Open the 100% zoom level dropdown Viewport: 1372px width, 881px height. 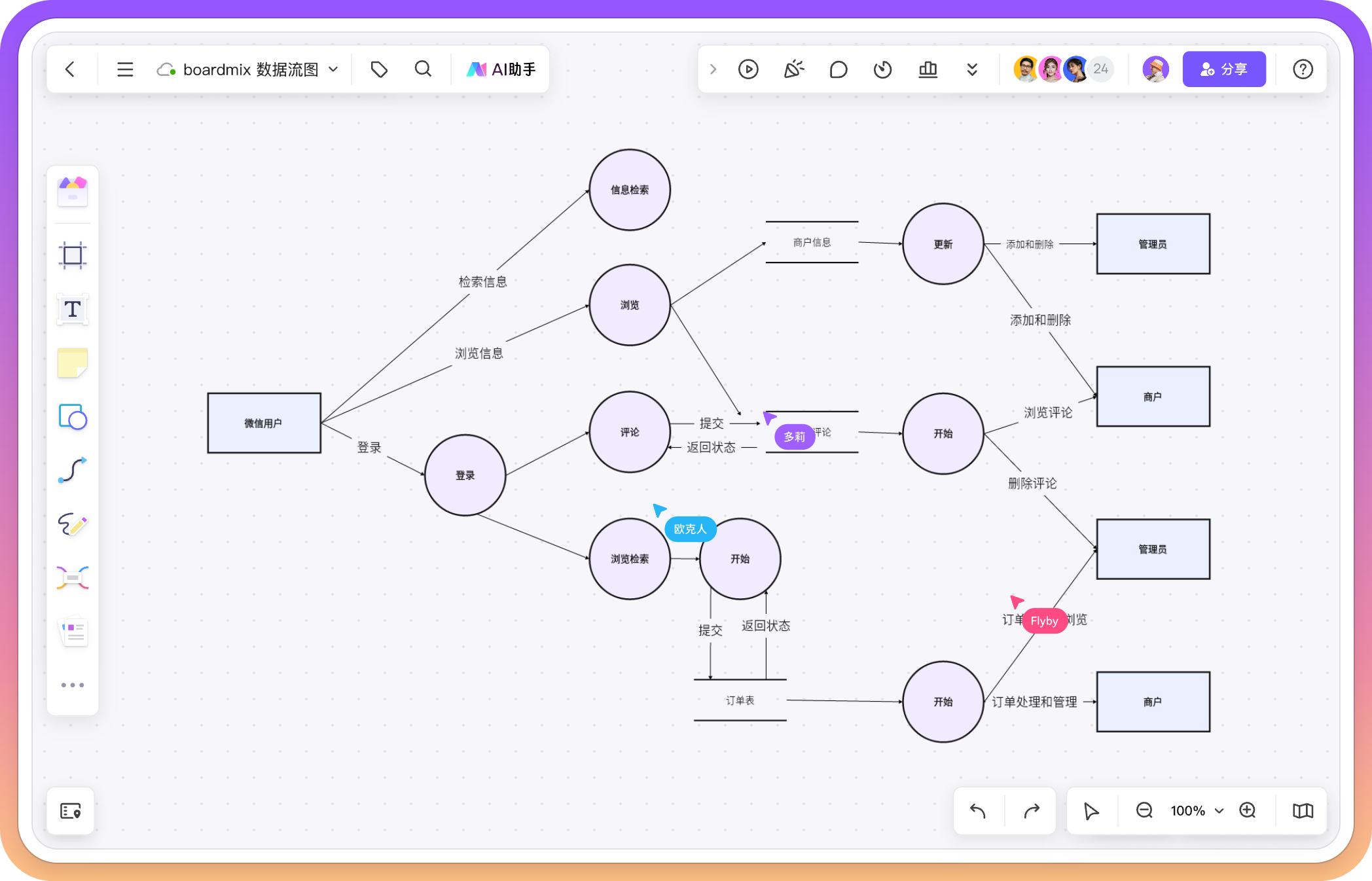click(x=1197, y=811)
